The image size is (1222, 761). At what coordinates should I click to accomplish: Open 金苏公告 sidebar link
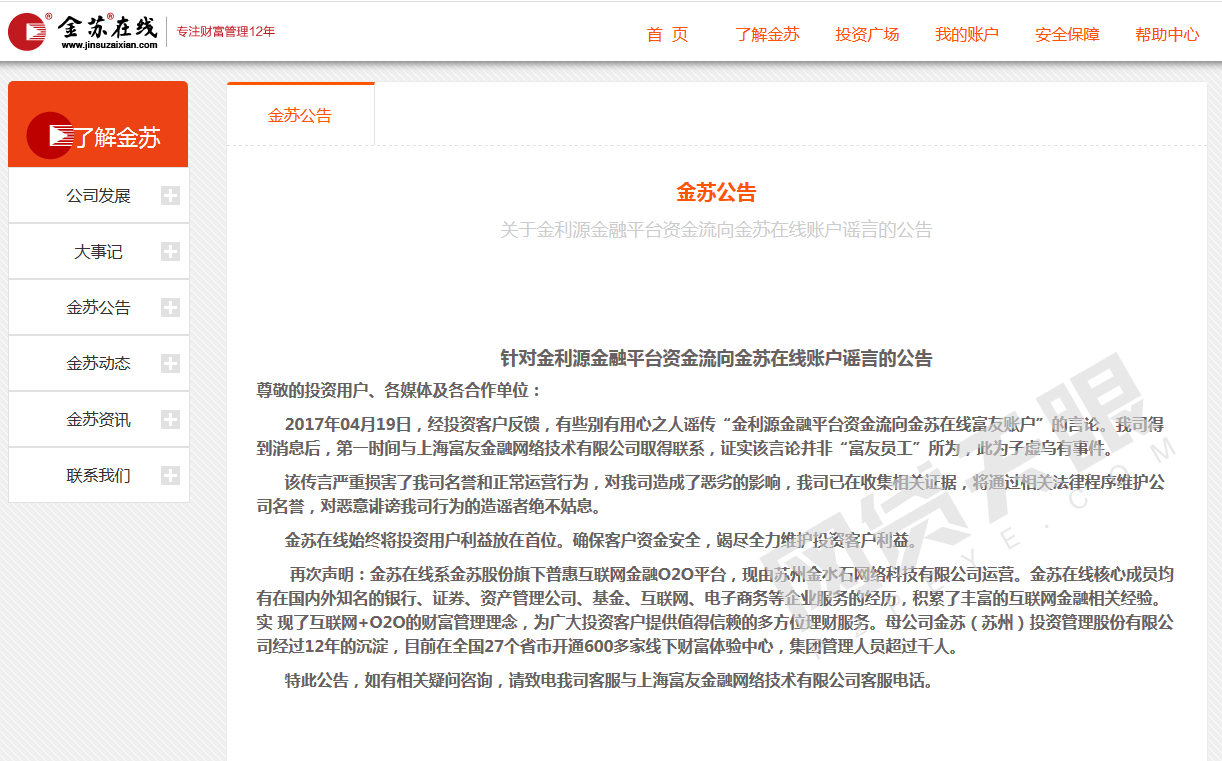click(99, 308)
